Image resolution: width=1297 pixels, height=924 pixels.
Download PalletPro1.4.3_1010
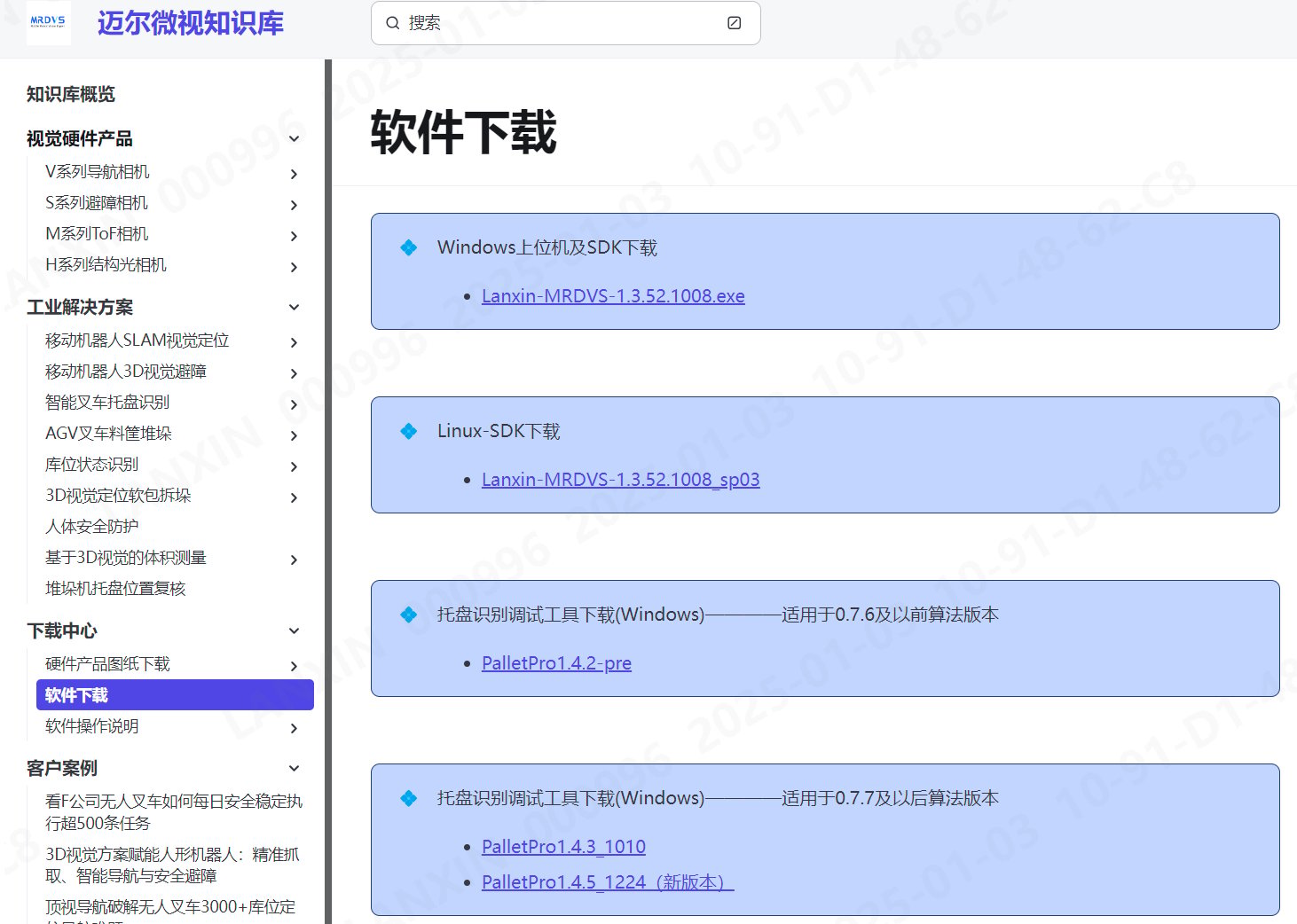click(x=563, y=847)
